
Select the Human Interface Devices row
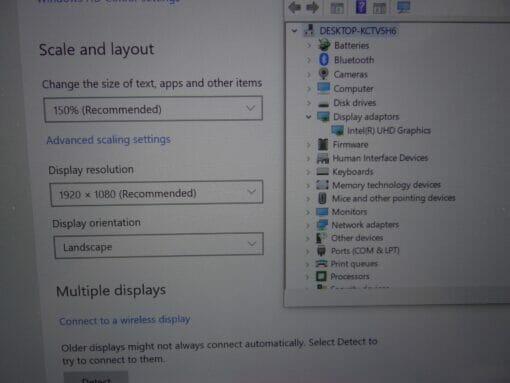380,158
